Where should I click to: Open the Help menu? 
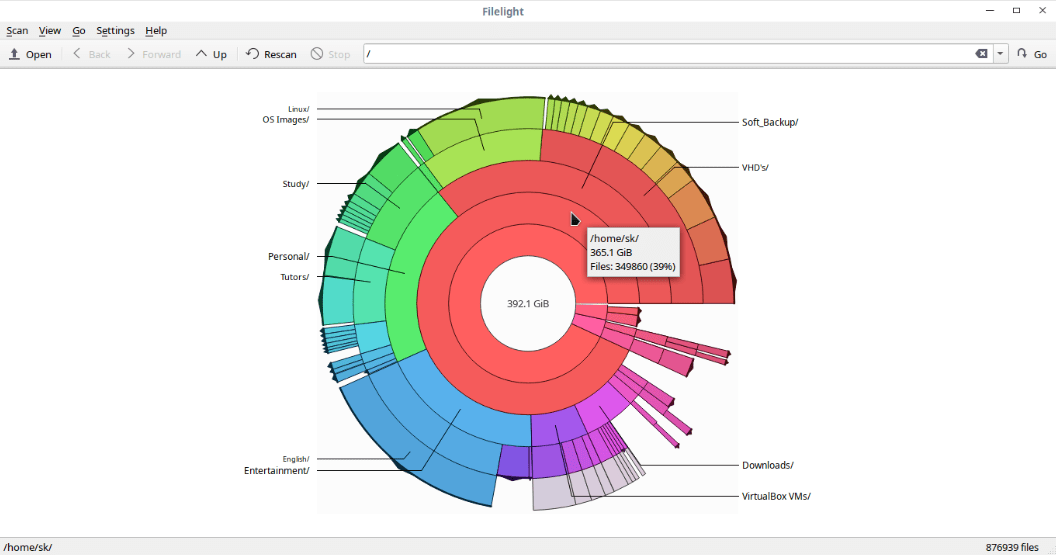(x=156, y=31)
